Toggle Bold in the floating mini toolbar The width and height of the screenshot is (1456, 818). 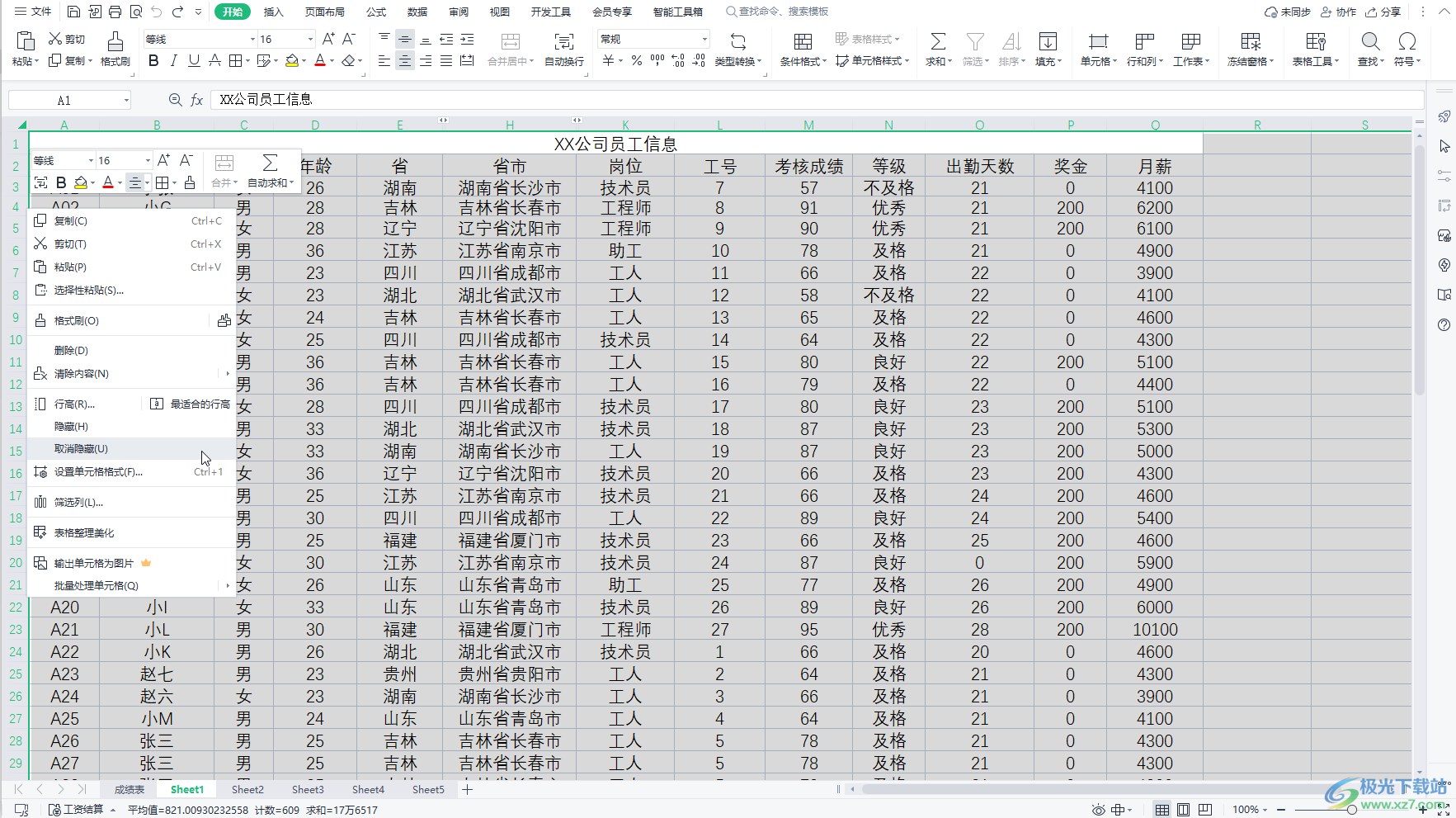[61, 182]
